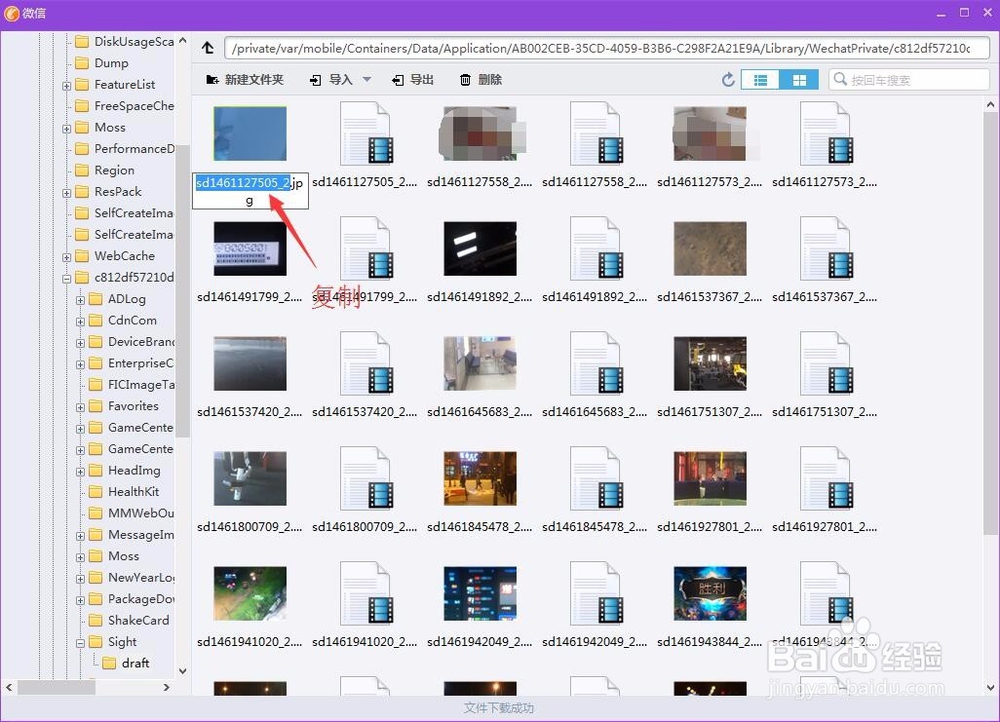Click the 删除 delete button
Screen dimensions: 1000x722
[x=481, y=80]
